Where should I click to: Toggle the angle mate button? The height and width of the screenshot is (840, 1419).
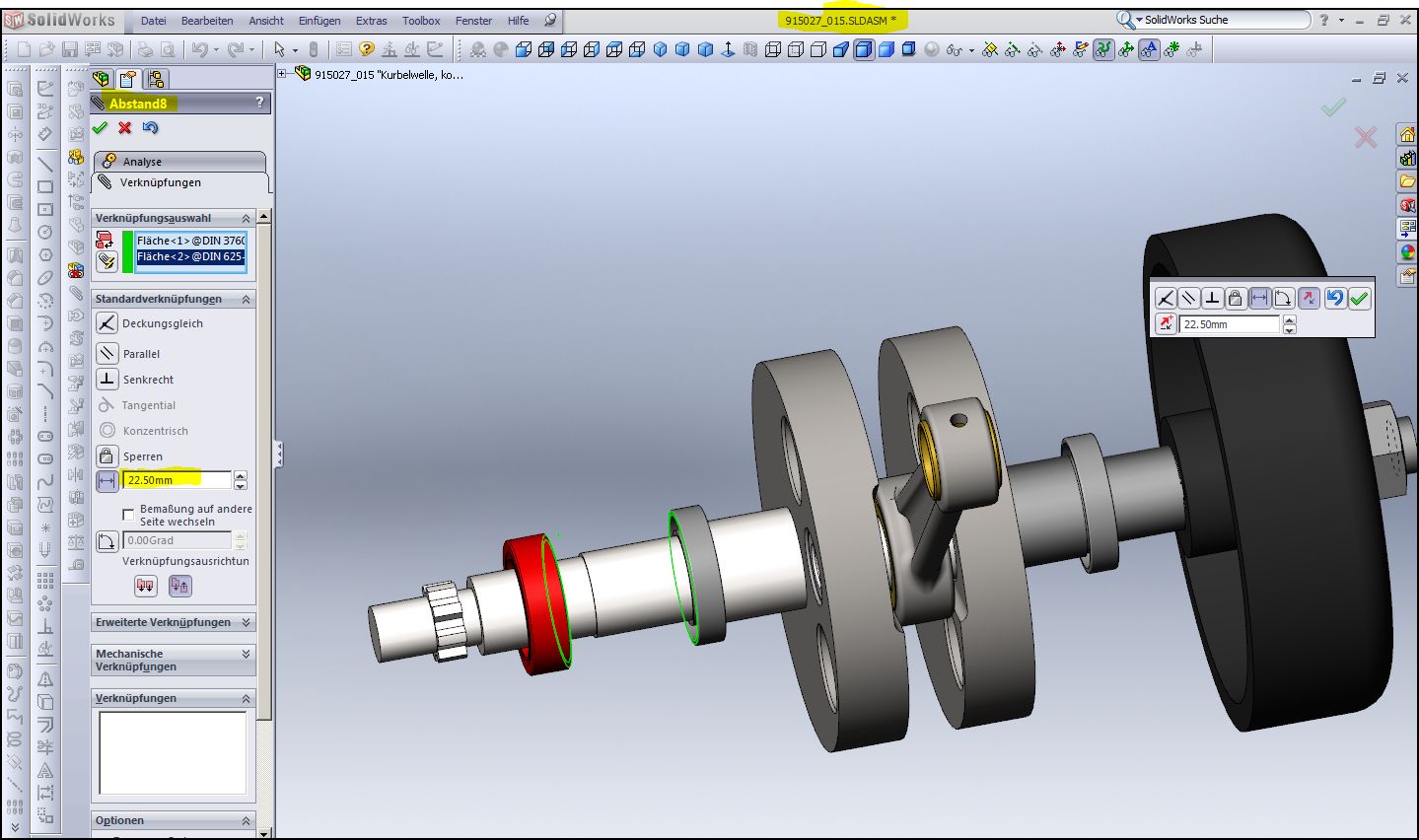pos(107,540)
